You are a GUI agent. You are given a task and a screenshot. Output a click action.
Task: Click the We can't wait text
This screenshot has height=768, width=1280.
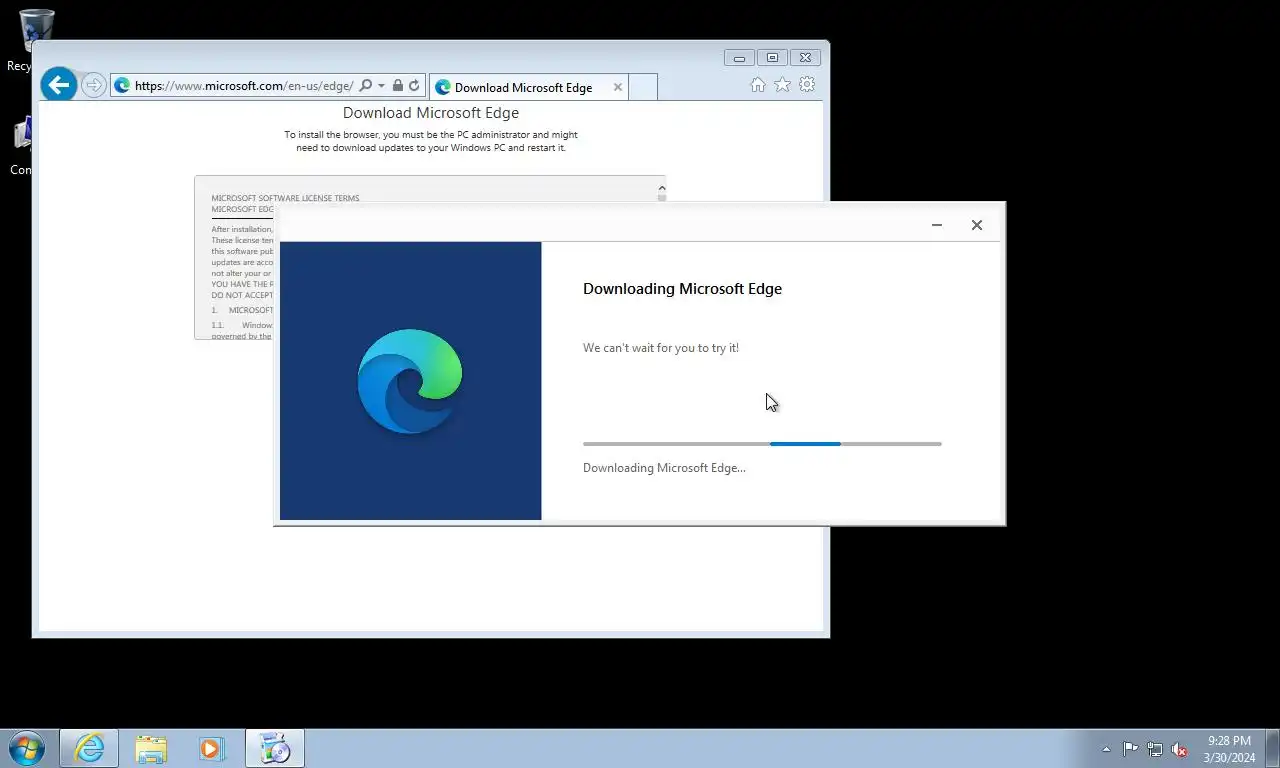point(661,348)
